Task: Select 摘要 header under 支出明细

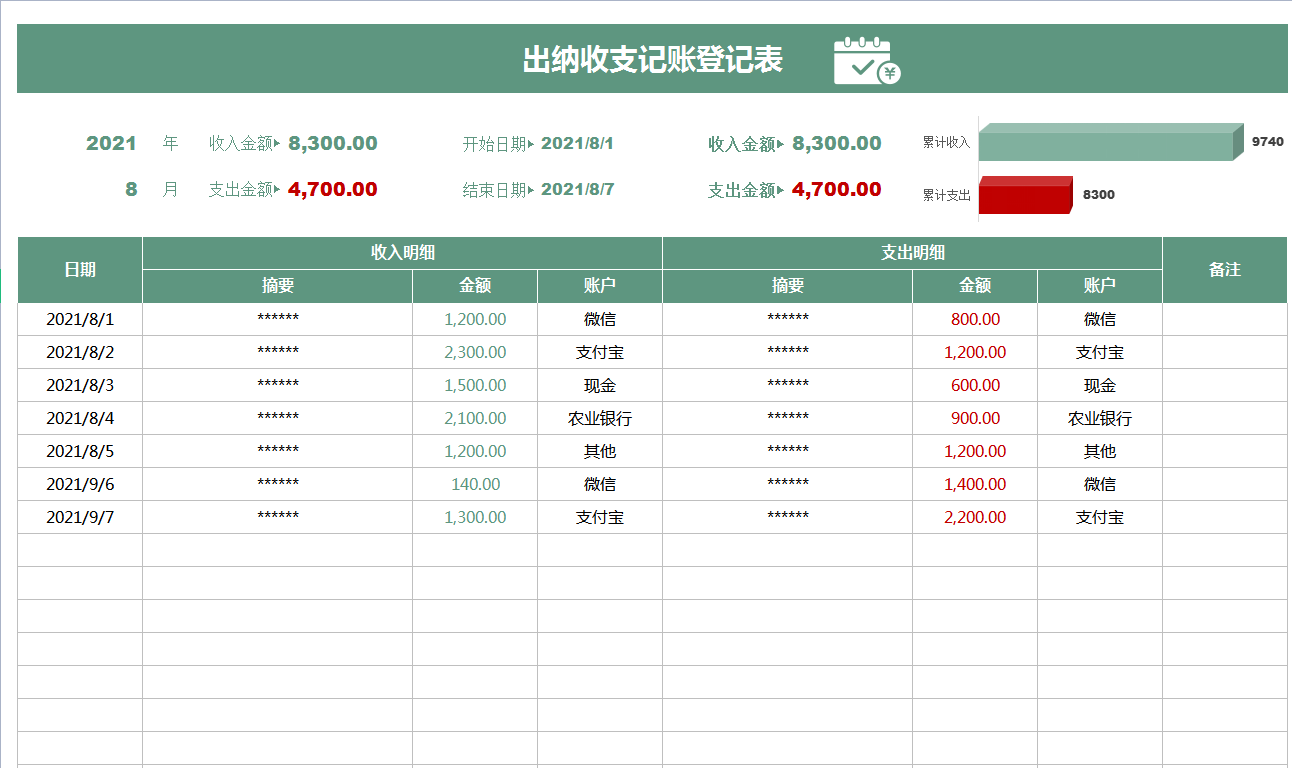Action: pos(788,286)
